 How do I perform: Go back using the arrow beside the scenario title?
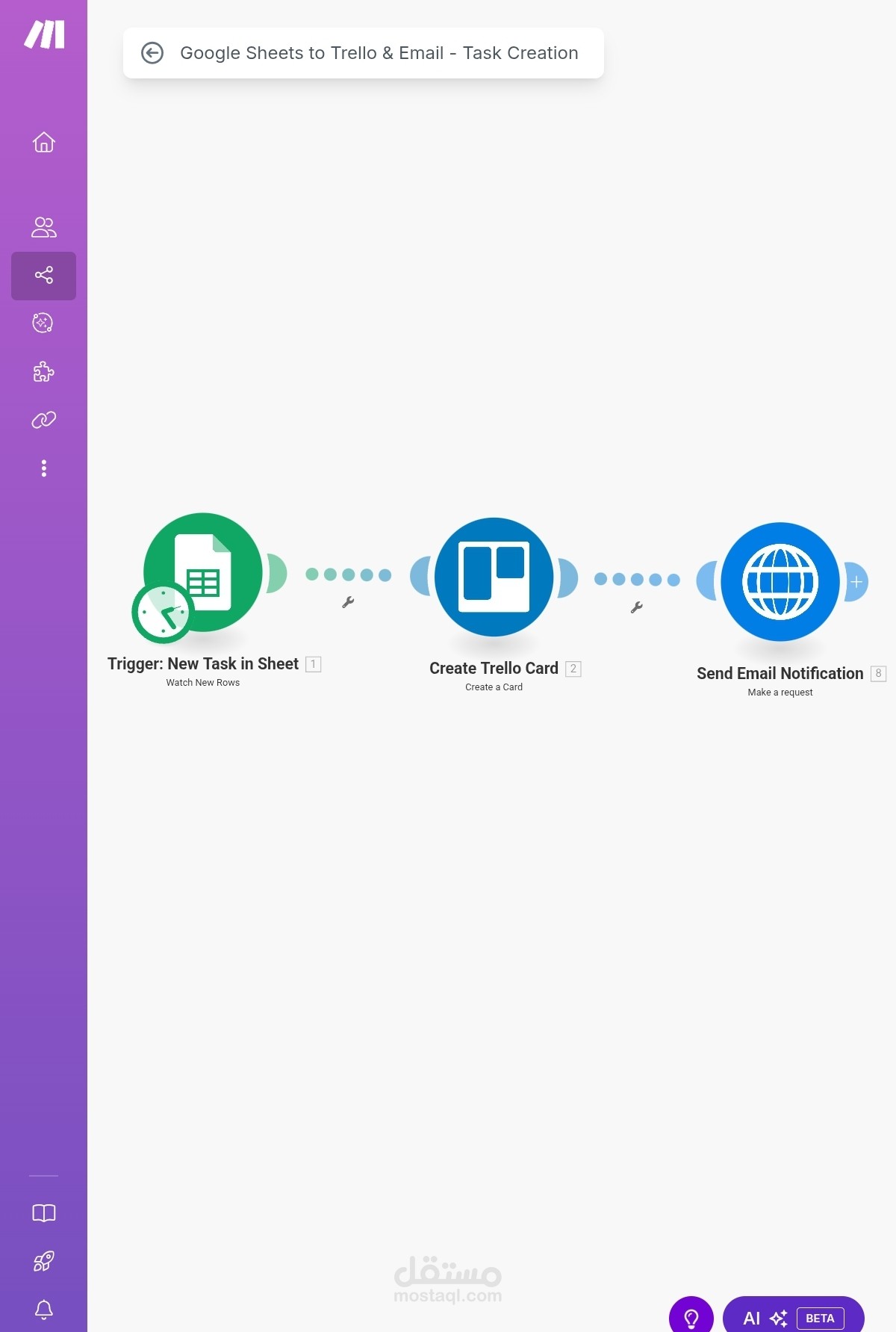(x=152, y=53)
